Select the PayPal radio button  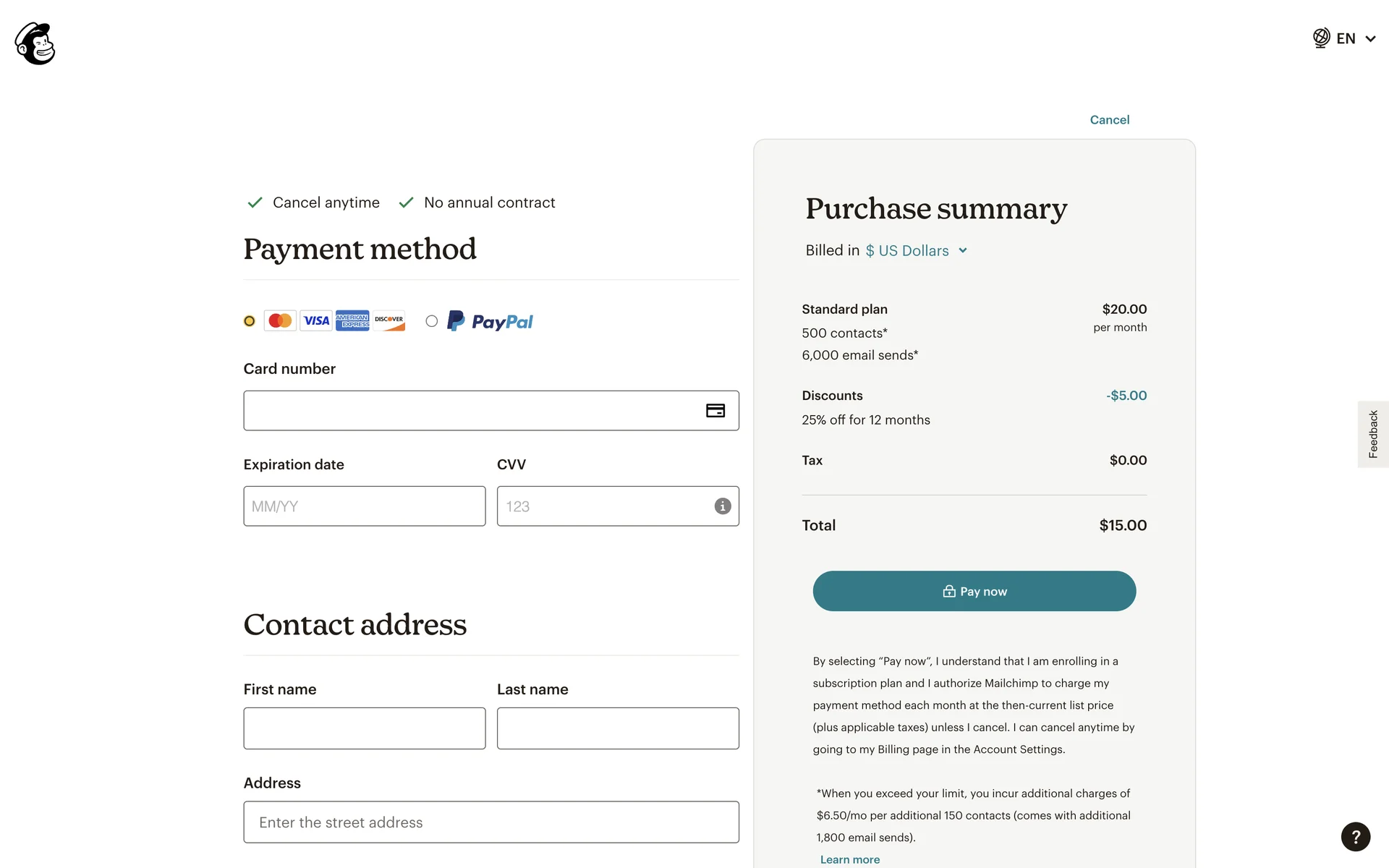pyautogui.click(x=432, y=321)
